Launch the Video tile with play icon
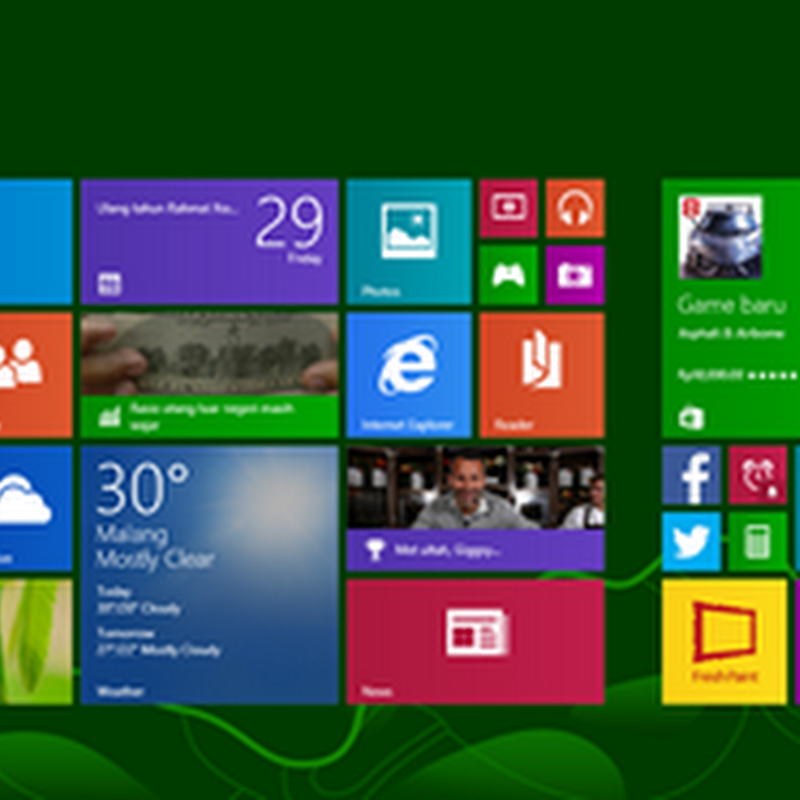 508,208
